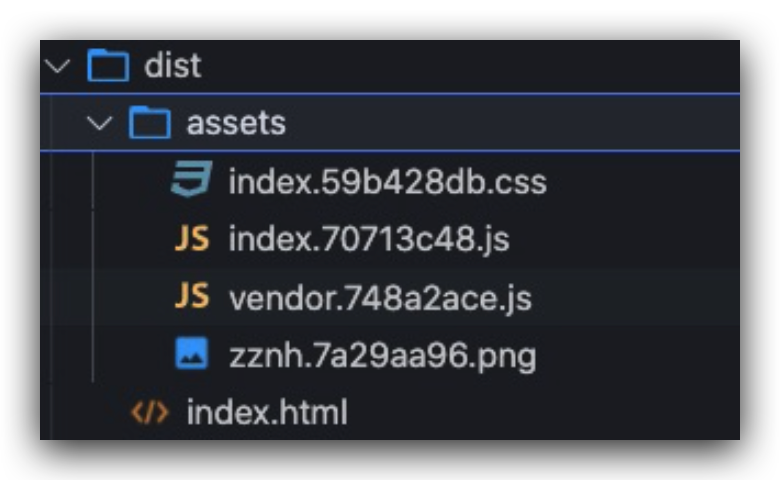Click the image icon for zznh.7a29aa96.png
The image size is (780, 480).
(x=191, y=355)
